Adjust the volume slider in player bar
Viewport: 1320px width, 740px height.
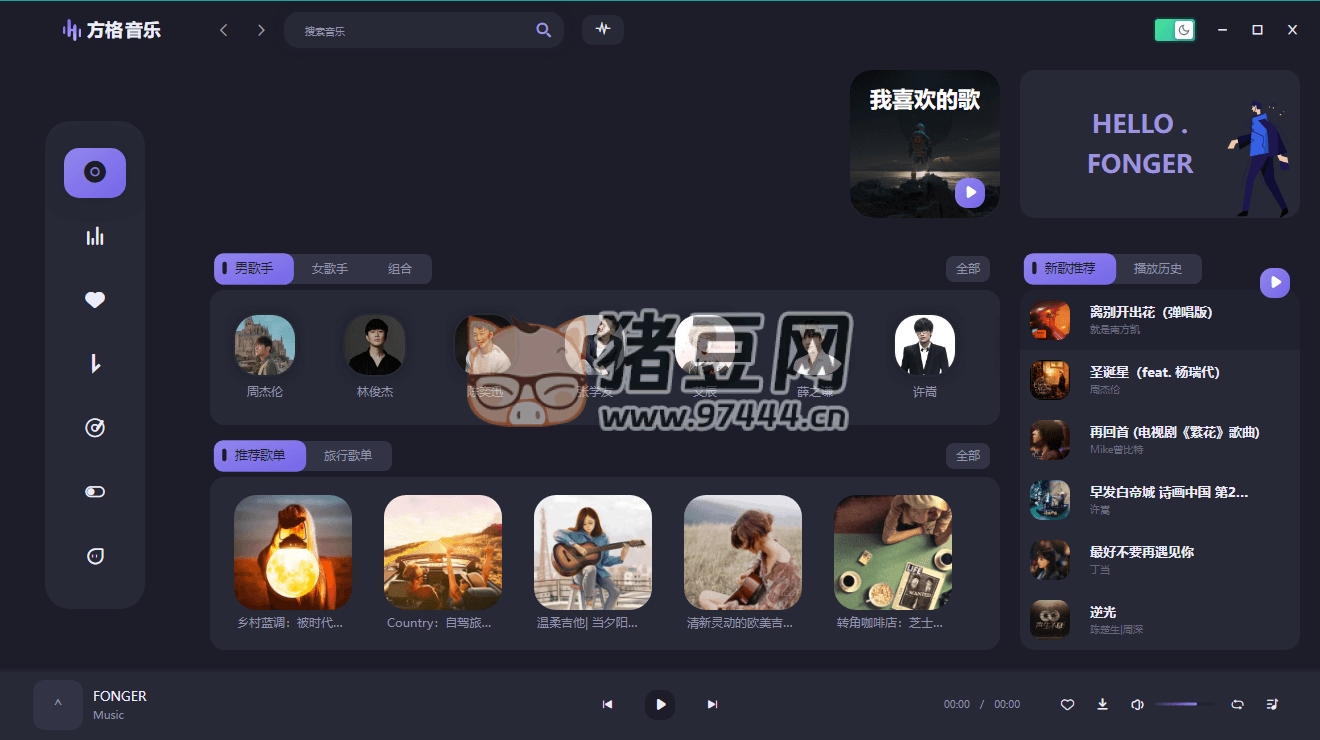click(x=1185, y=704)
